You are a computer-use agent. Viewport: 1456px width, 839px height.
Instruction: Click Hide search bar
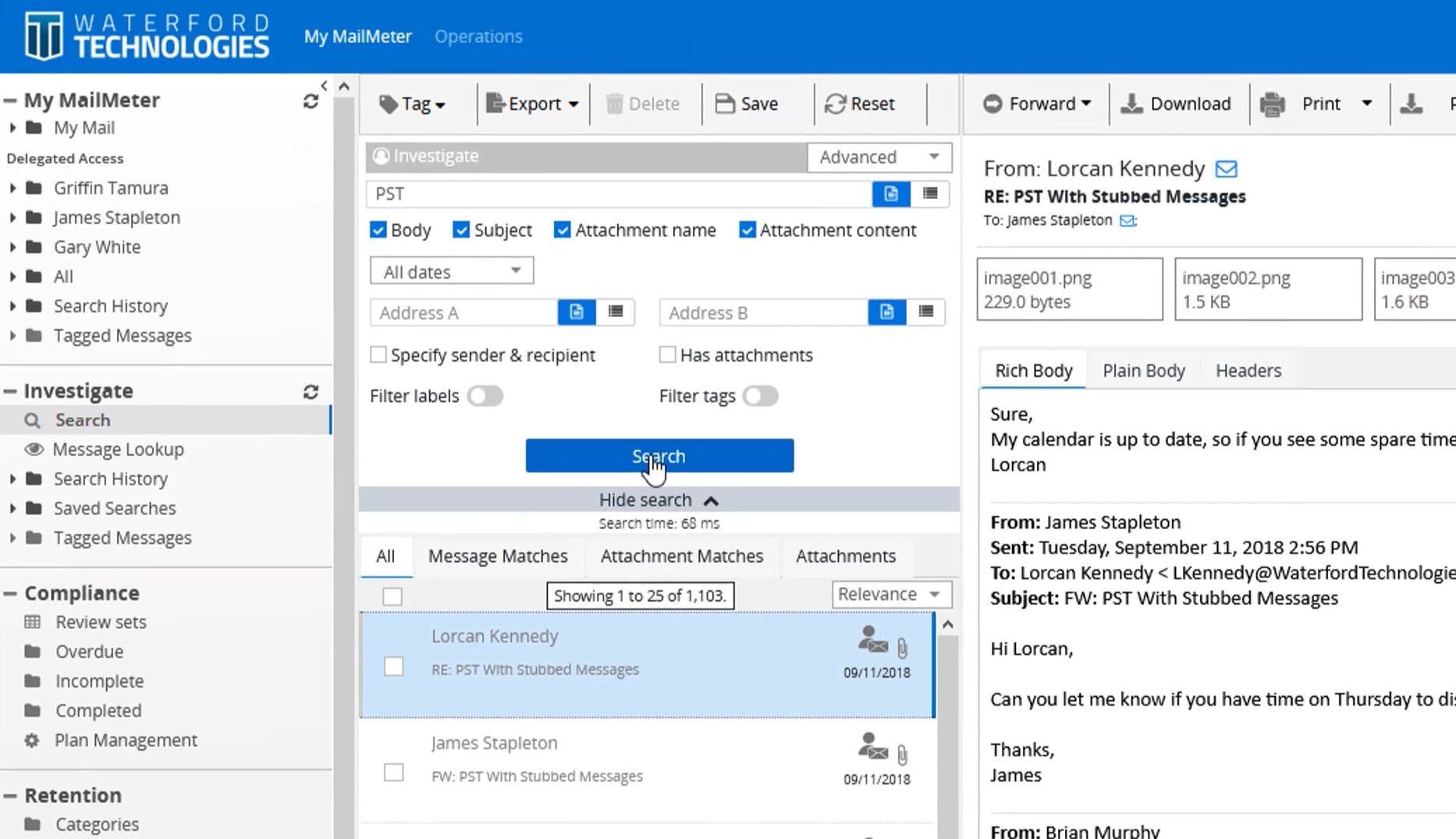pos(659,499)
